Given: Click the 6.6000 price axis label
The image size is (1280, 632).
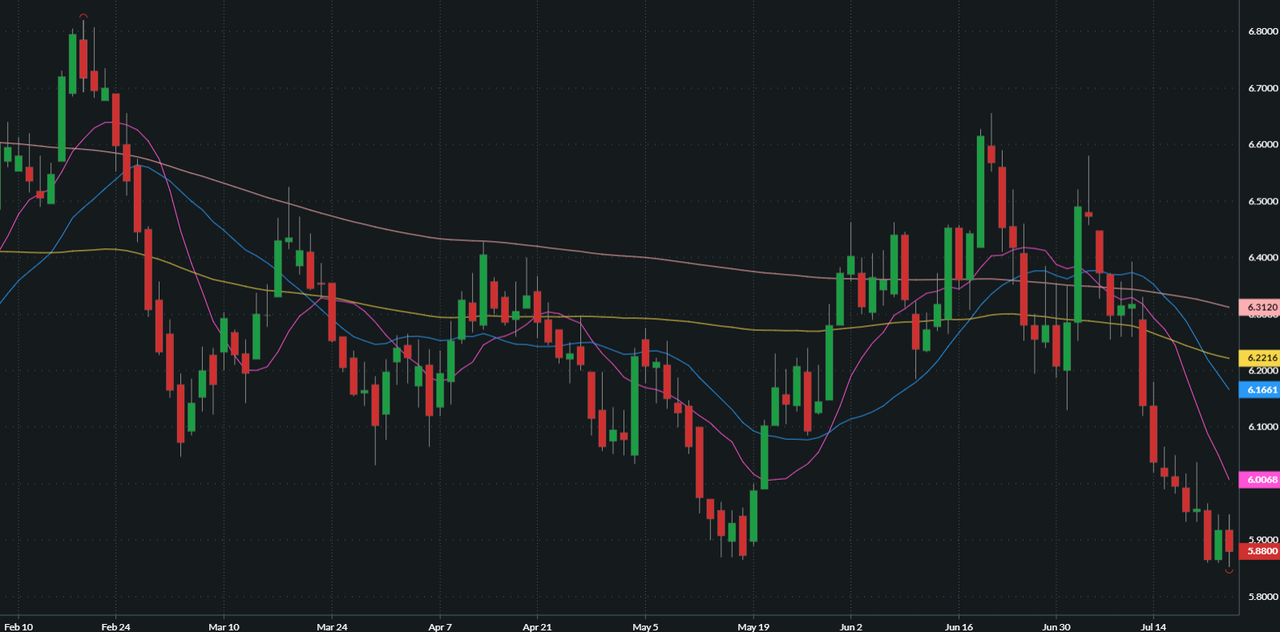Looking at the screenshot, I should [x=1263, y=145].
